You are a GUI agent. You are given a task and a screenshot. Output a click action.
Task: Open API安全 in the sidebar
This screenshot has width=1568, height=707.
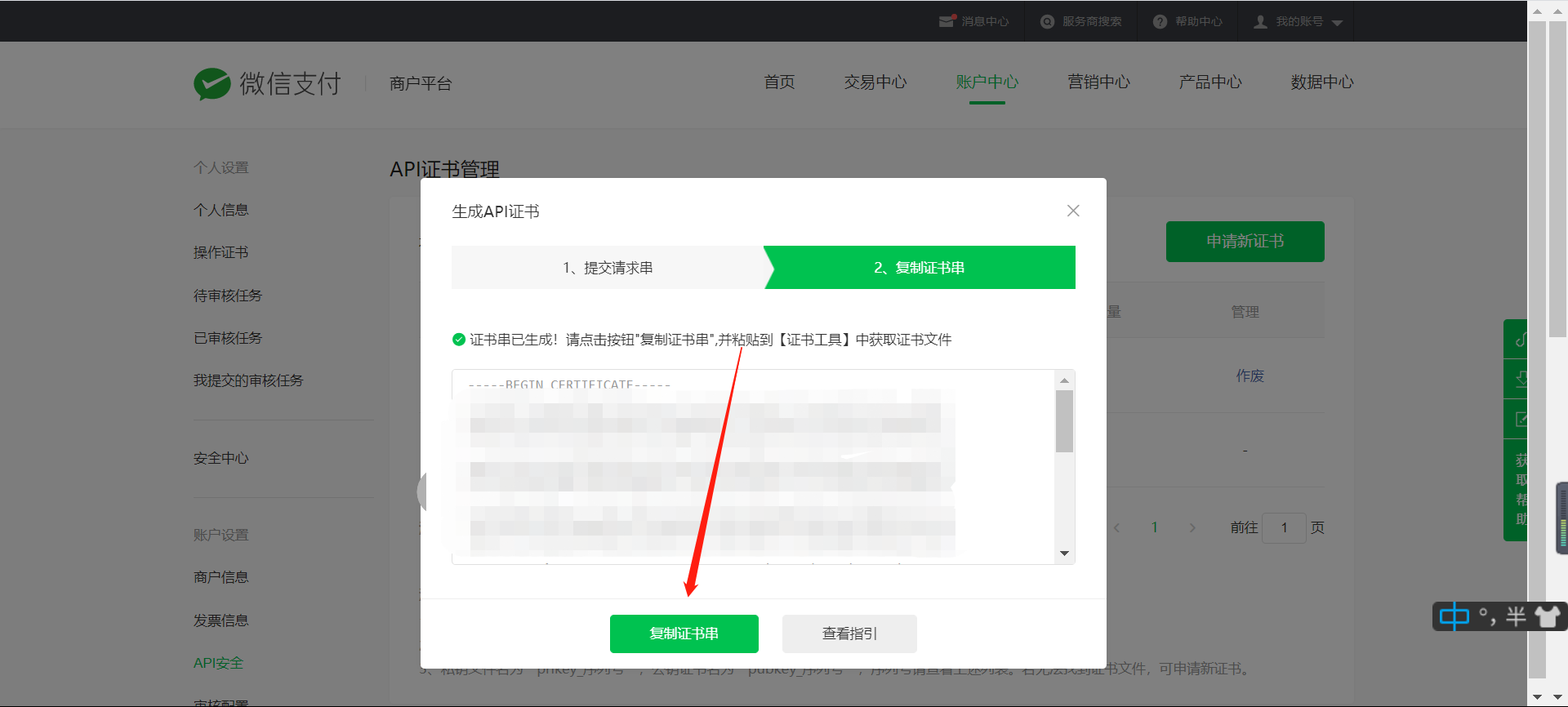pos(218,663)
